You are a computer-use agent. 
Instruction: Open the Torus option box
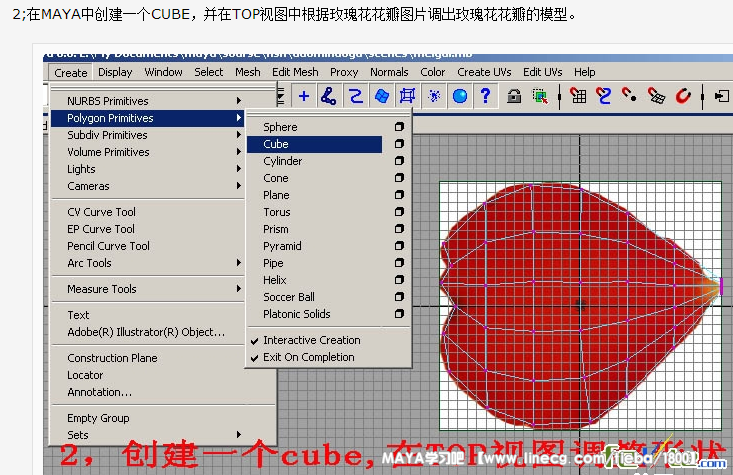tap(399, 212)
